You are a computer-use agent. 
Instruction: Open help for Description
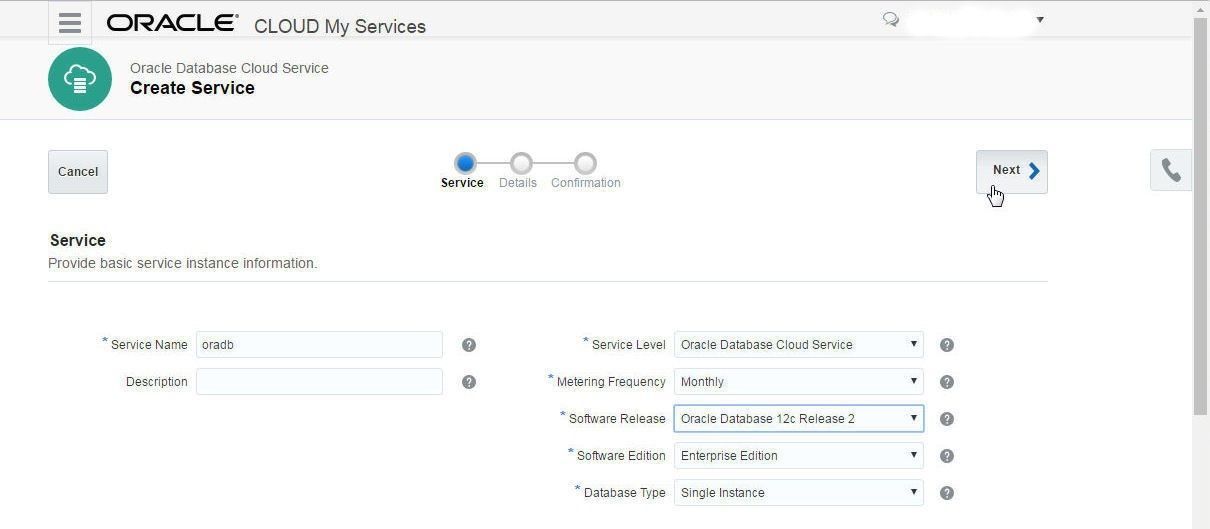469,382
